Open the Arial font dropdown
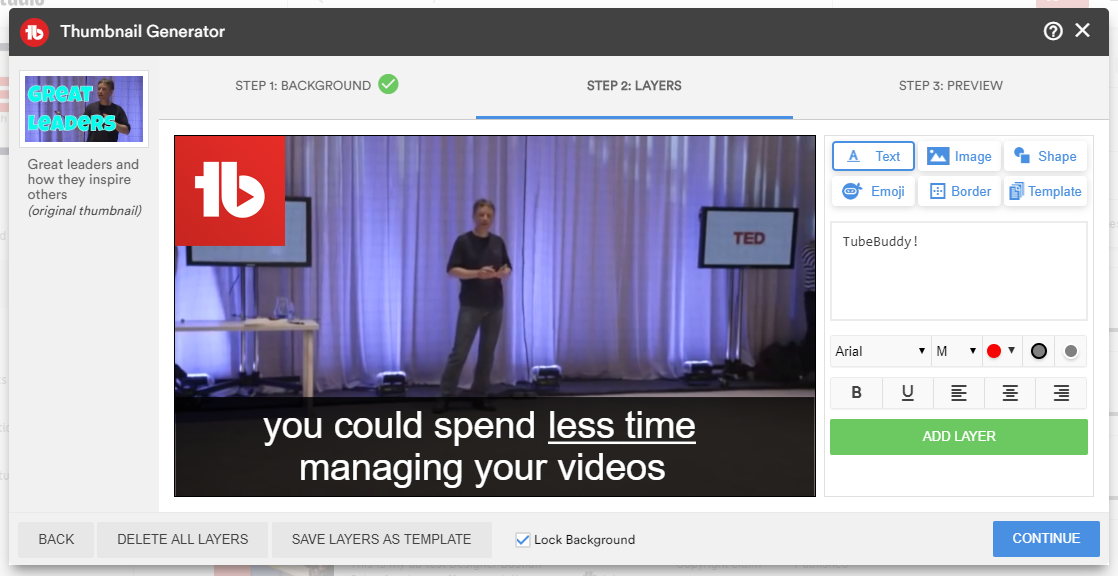The height and width of the screenshot is (576, 1118). coord(881,351)
